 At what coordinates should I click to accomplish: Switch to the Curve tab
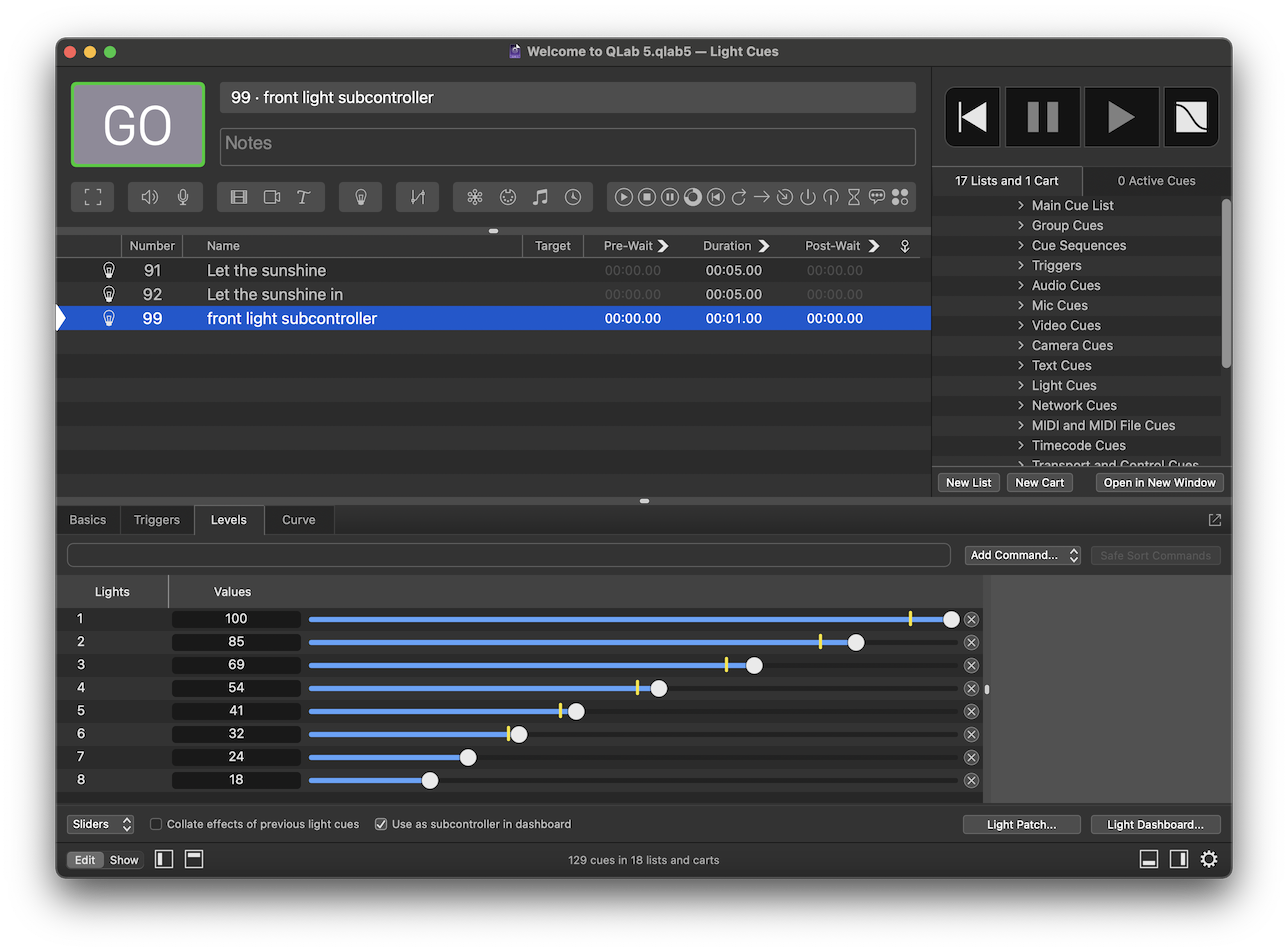click(298, 520)
